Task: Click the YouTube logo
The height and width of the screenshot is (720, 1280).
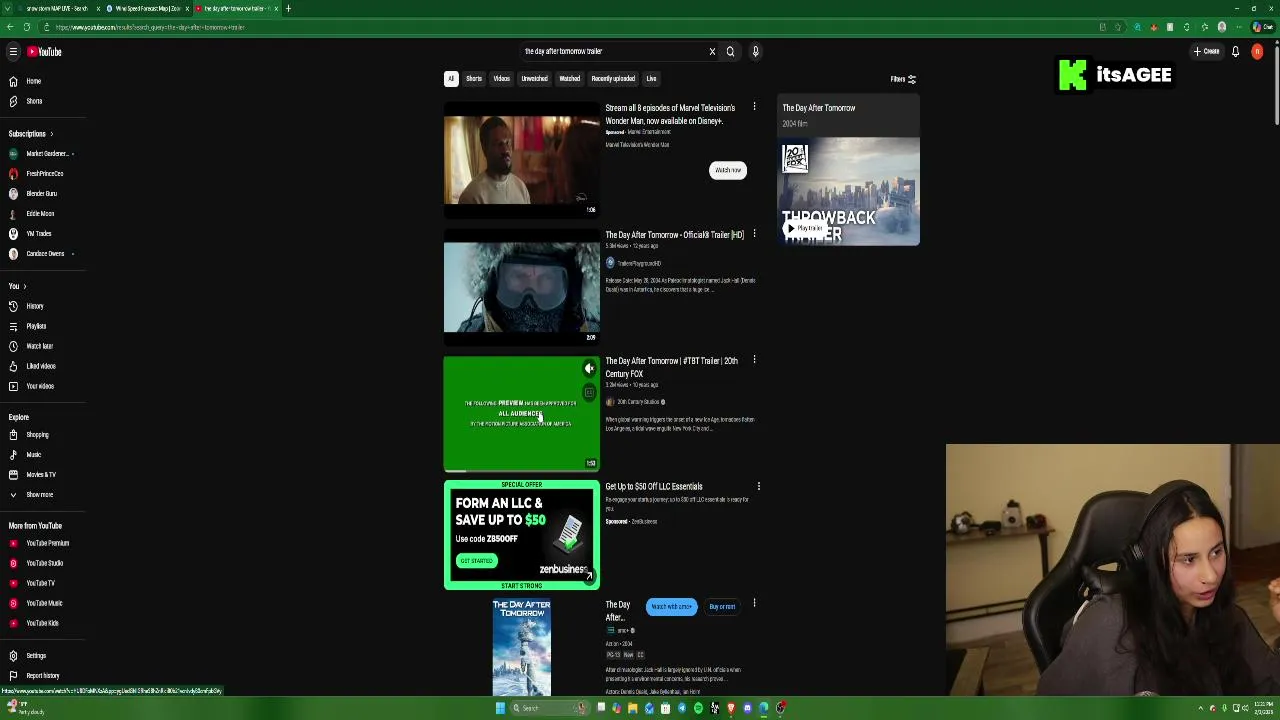Action: [44, 52]
